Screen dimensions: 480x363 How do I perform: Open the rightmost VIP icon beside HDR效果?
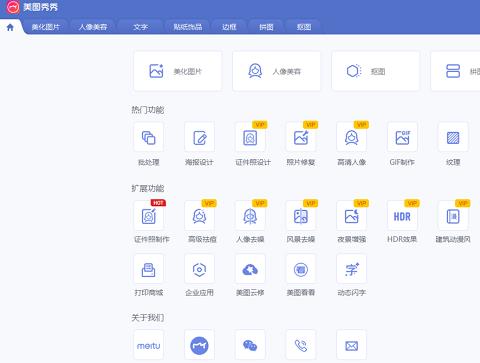click(453, 216)
